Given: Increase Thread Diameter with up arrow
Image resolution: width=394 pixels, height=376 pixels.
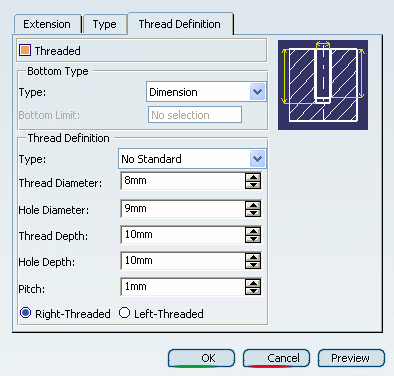Looking at the screenshot, I should (x=253, y=177).
